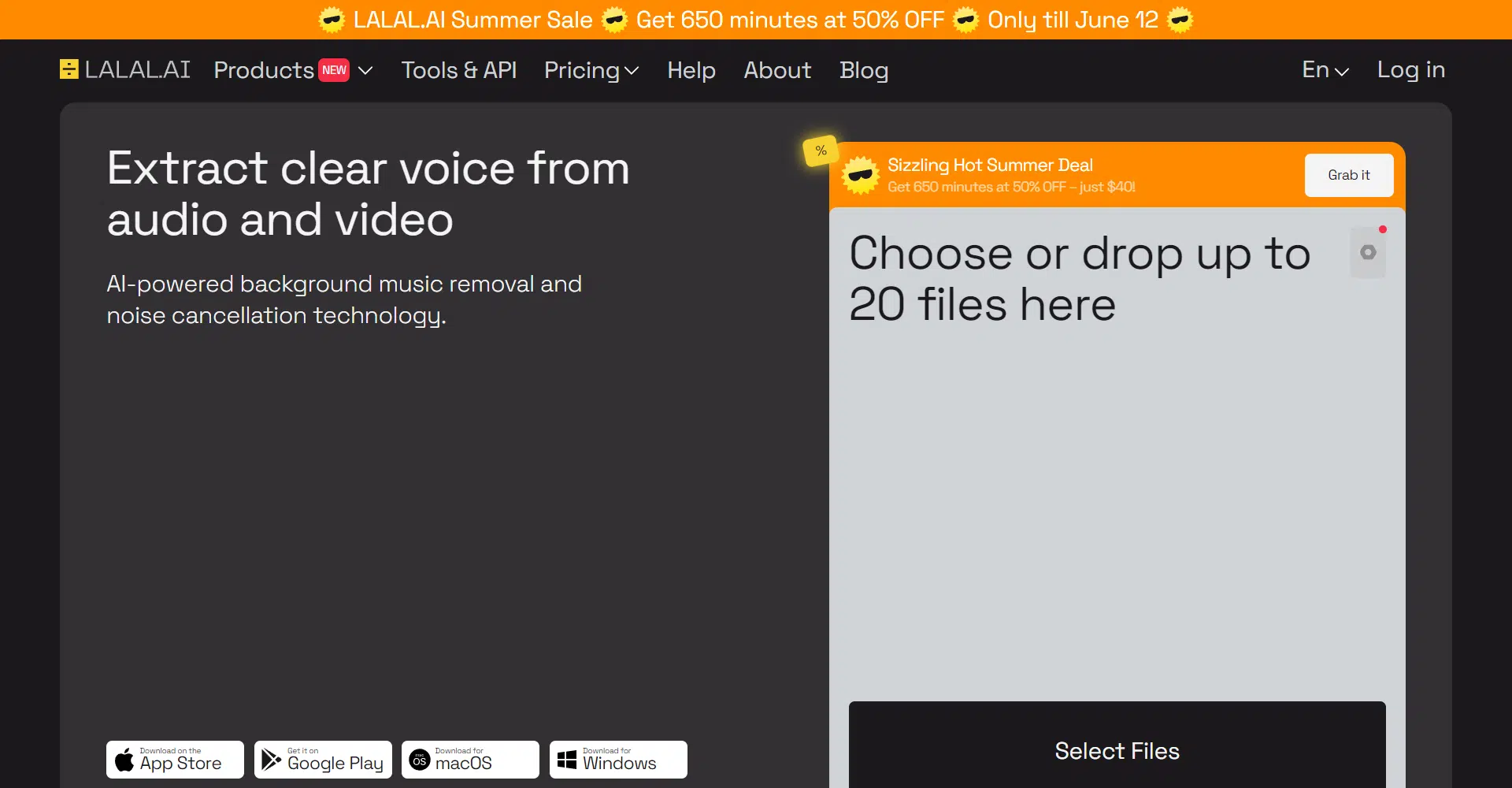Click the Apple logo on App Store badge
The image size is (1512, 788).
124,760
